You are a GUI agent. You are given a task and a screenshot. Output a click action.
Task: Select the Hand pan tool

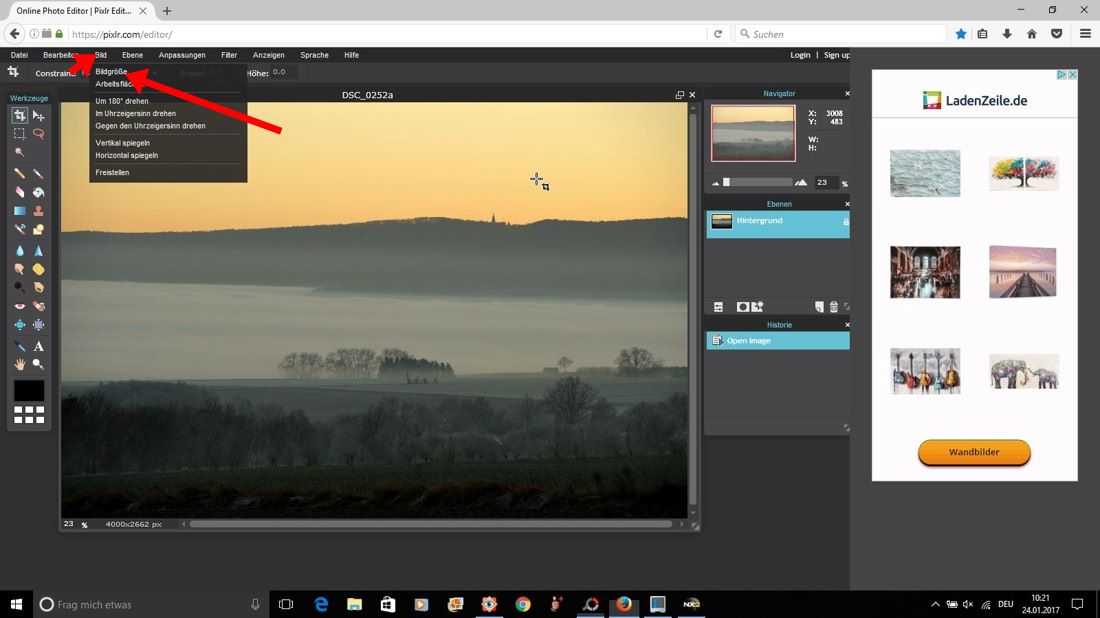pos(20,365)
